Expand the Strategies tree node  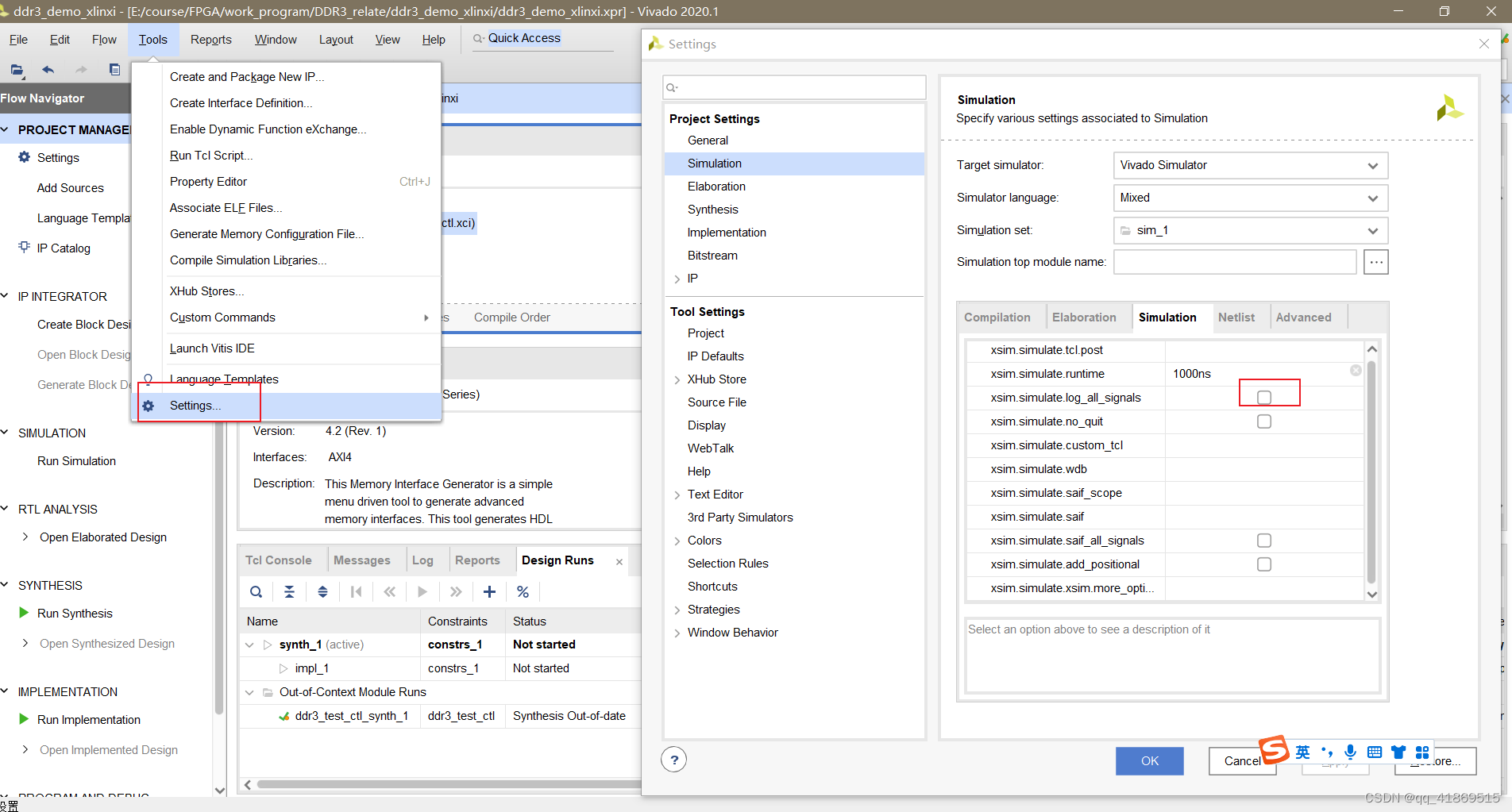click(677, 610)
